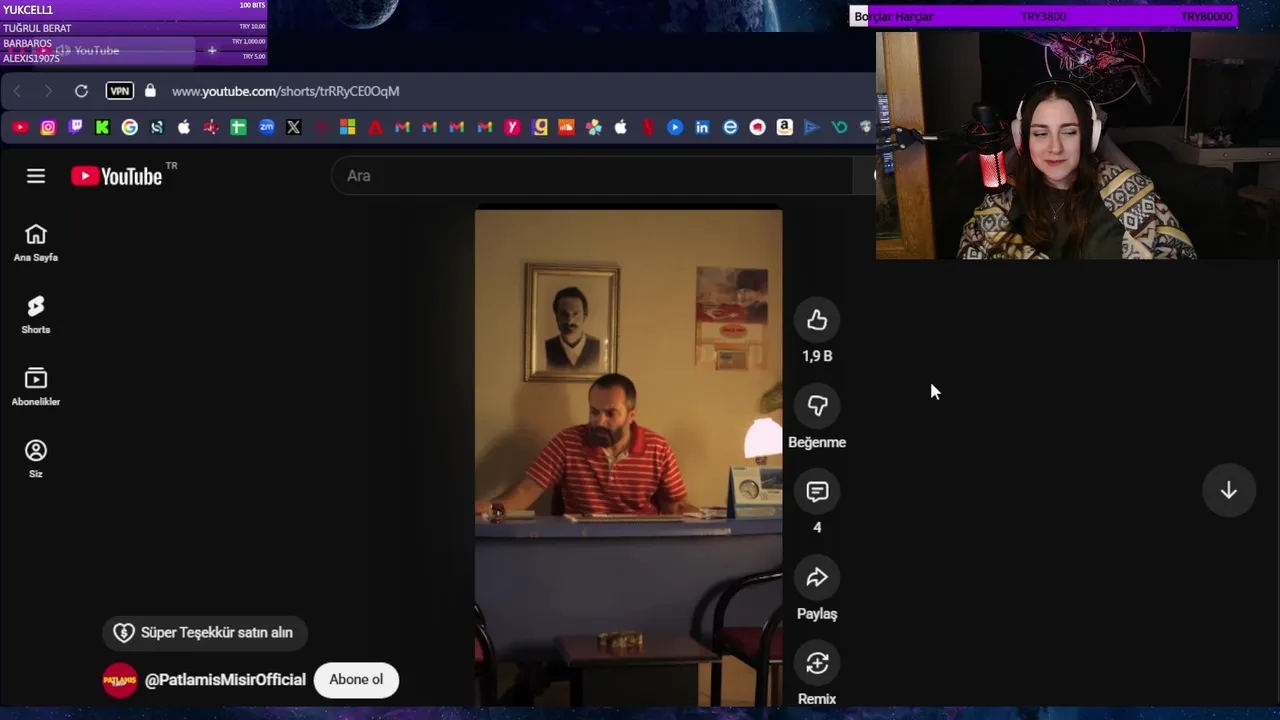1280x720 pixels.
Task: Open Abonelikler (Subscriptions)
Action: 36,387
